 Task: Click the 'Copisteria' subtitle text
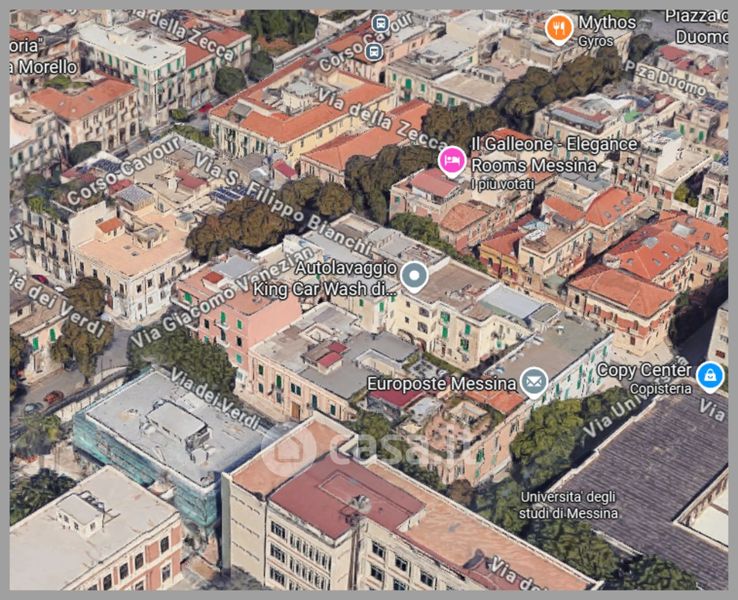click(x=661, y=389)
